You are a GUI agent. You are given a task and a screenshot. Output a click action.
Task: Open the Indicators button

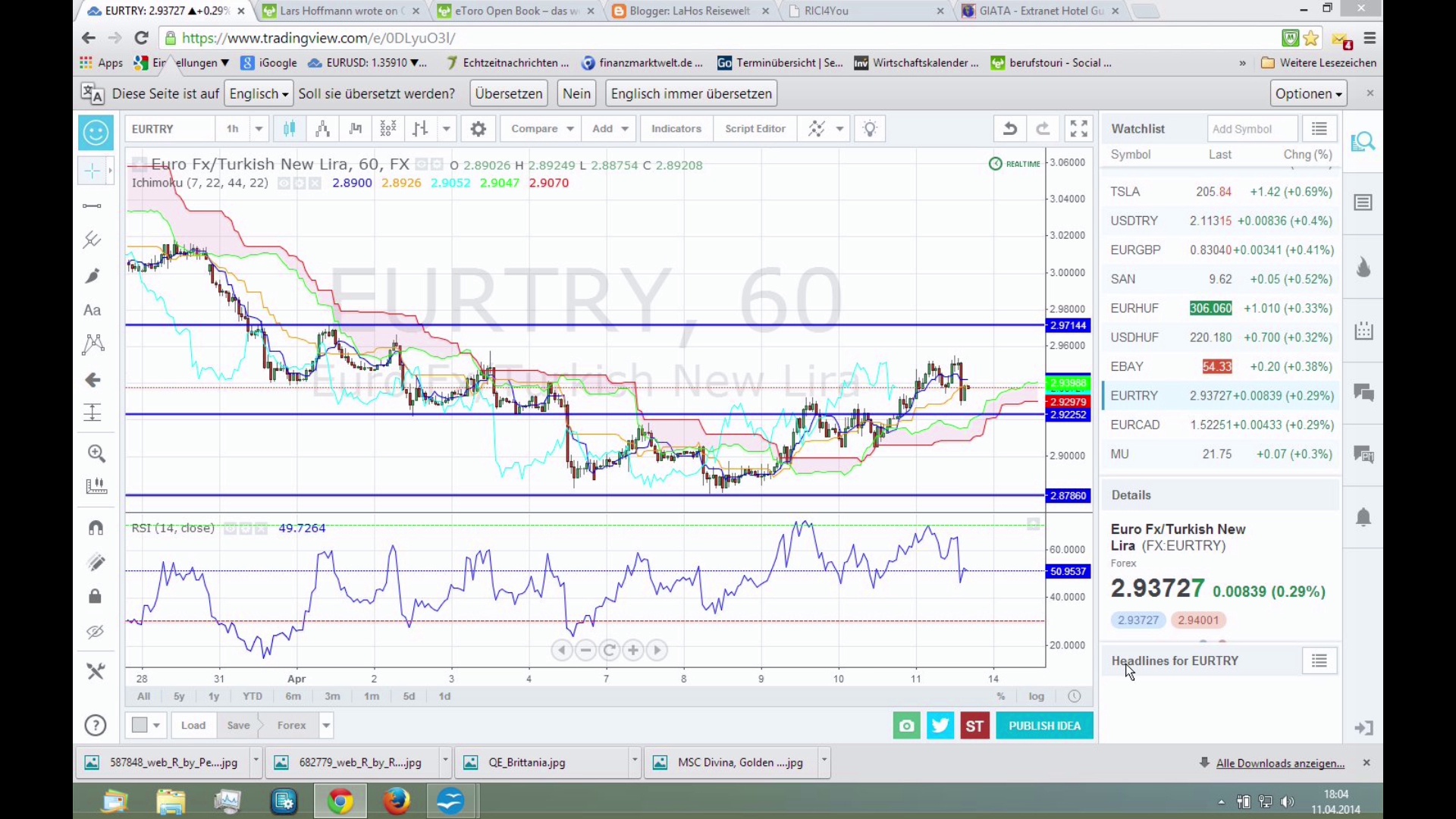click(676, 129)
